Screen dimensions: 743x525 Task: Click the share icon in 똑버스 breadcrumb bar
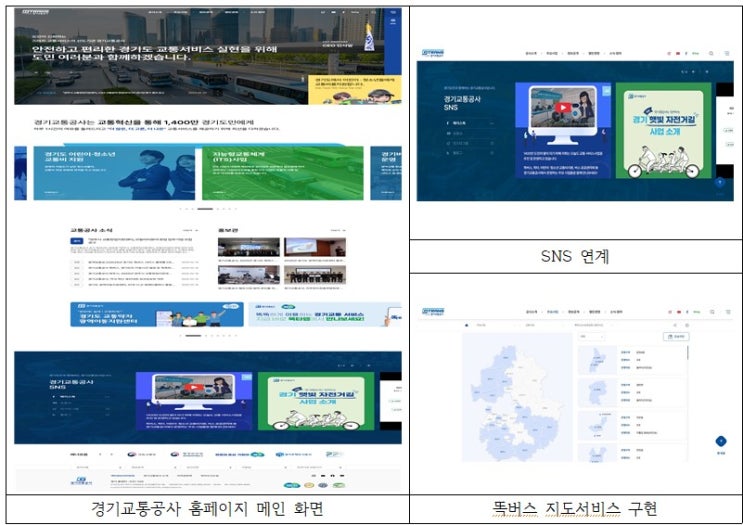click(x=675, y=326)
